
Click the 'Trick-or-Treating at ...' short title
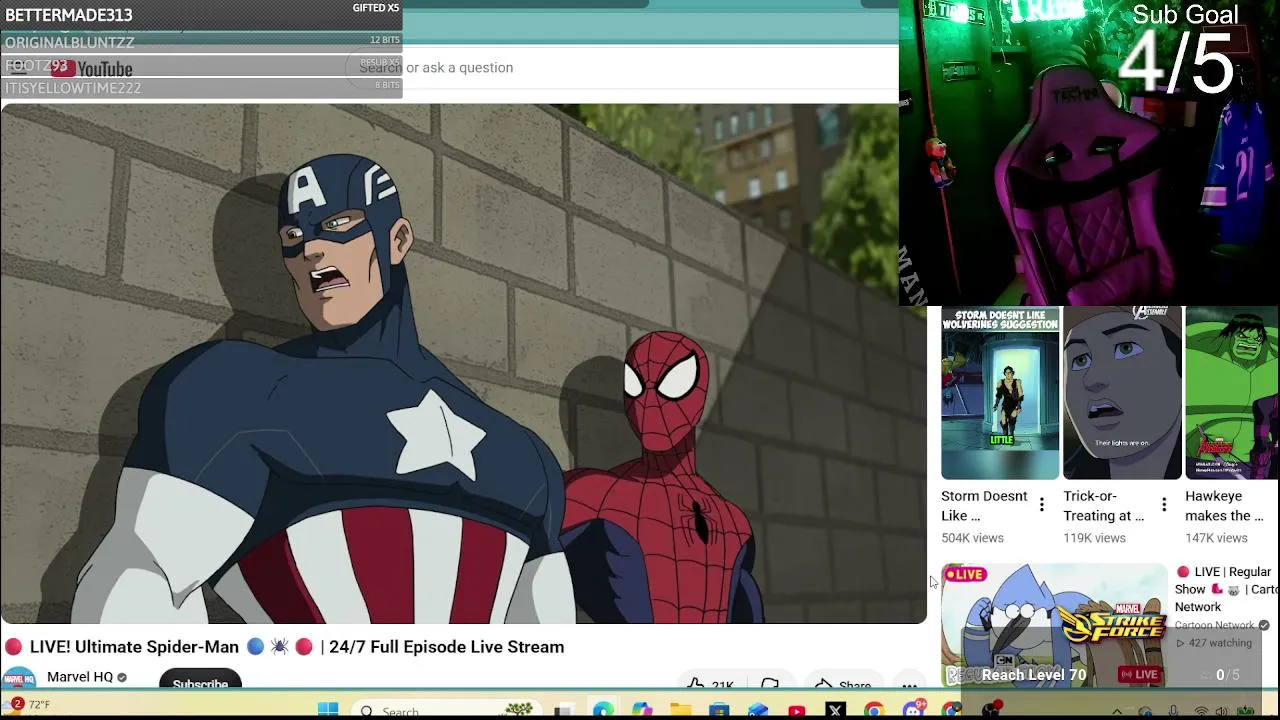[x=1104, y=506]
